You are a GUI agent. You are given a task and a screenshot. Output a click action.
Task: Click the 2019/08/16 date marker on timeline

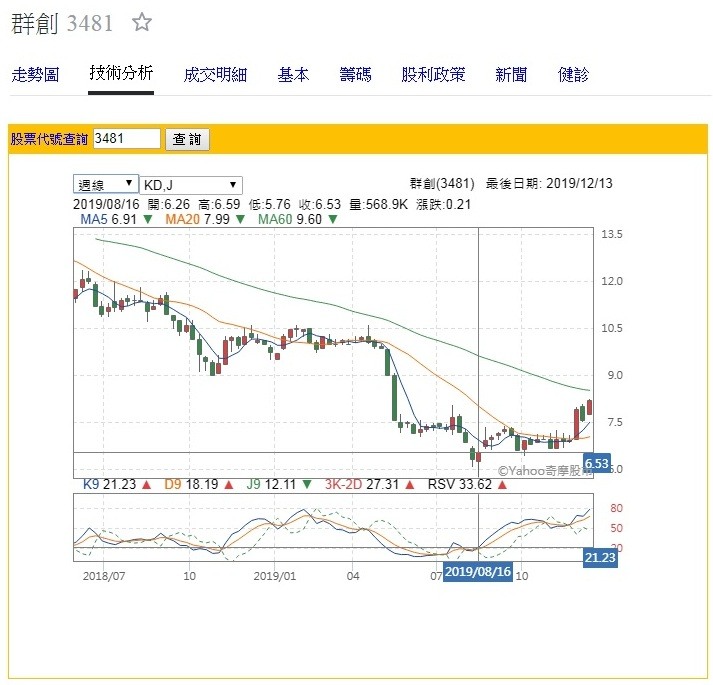pos(477,570)
